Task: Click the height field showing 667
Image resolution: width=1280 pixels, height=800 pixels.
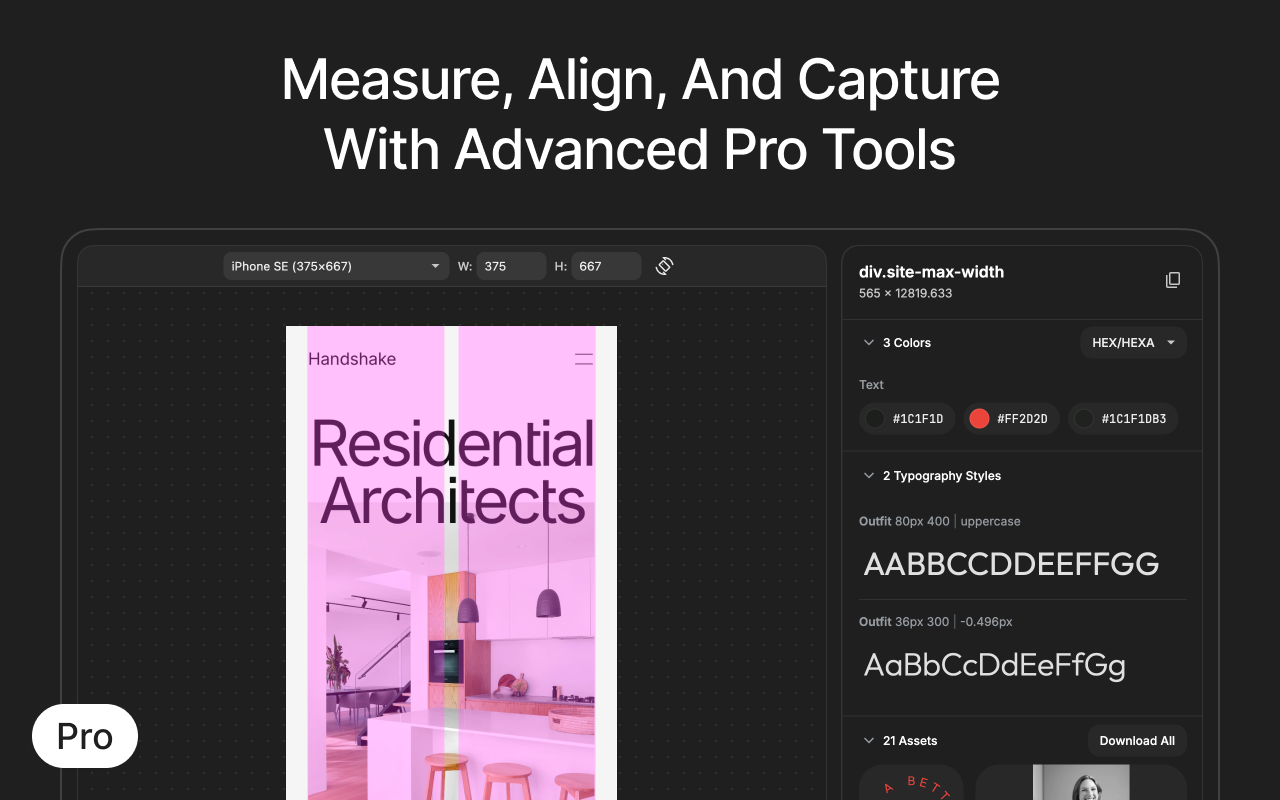Action: [x=605, y=266]
